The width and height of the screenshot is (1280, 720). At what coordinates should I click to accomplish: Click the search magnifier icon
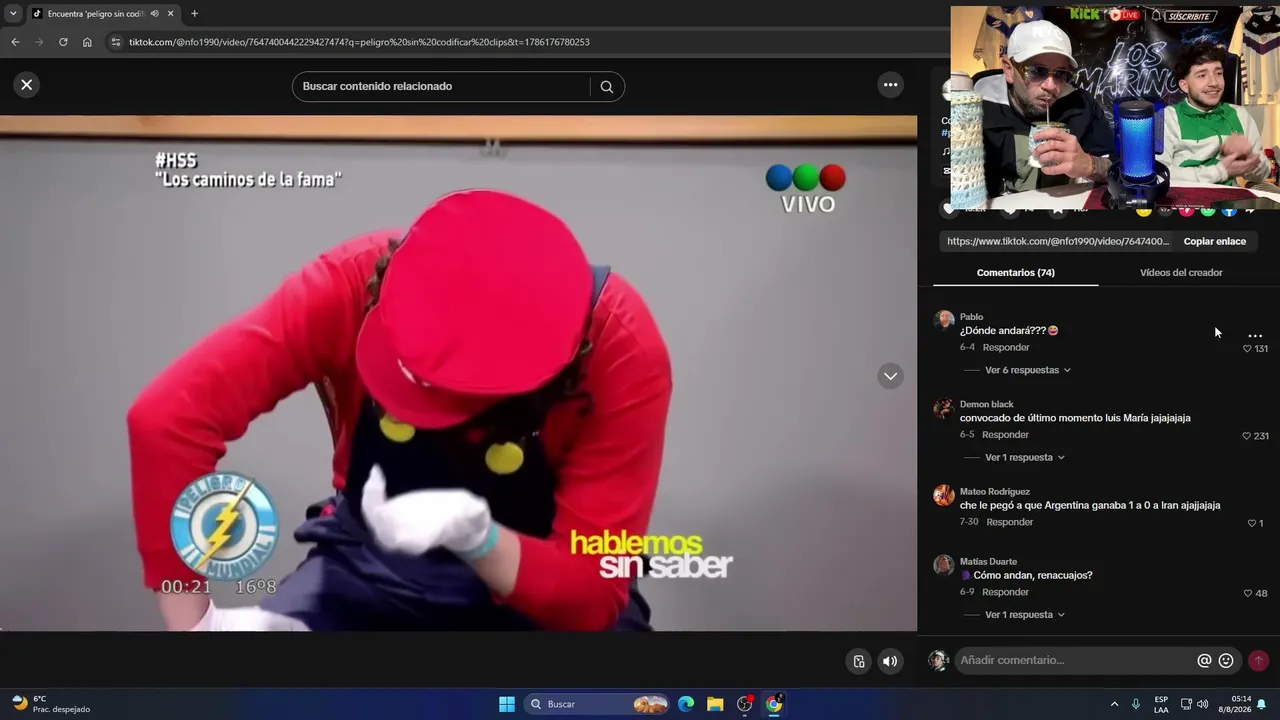click(x=606, y=87)
